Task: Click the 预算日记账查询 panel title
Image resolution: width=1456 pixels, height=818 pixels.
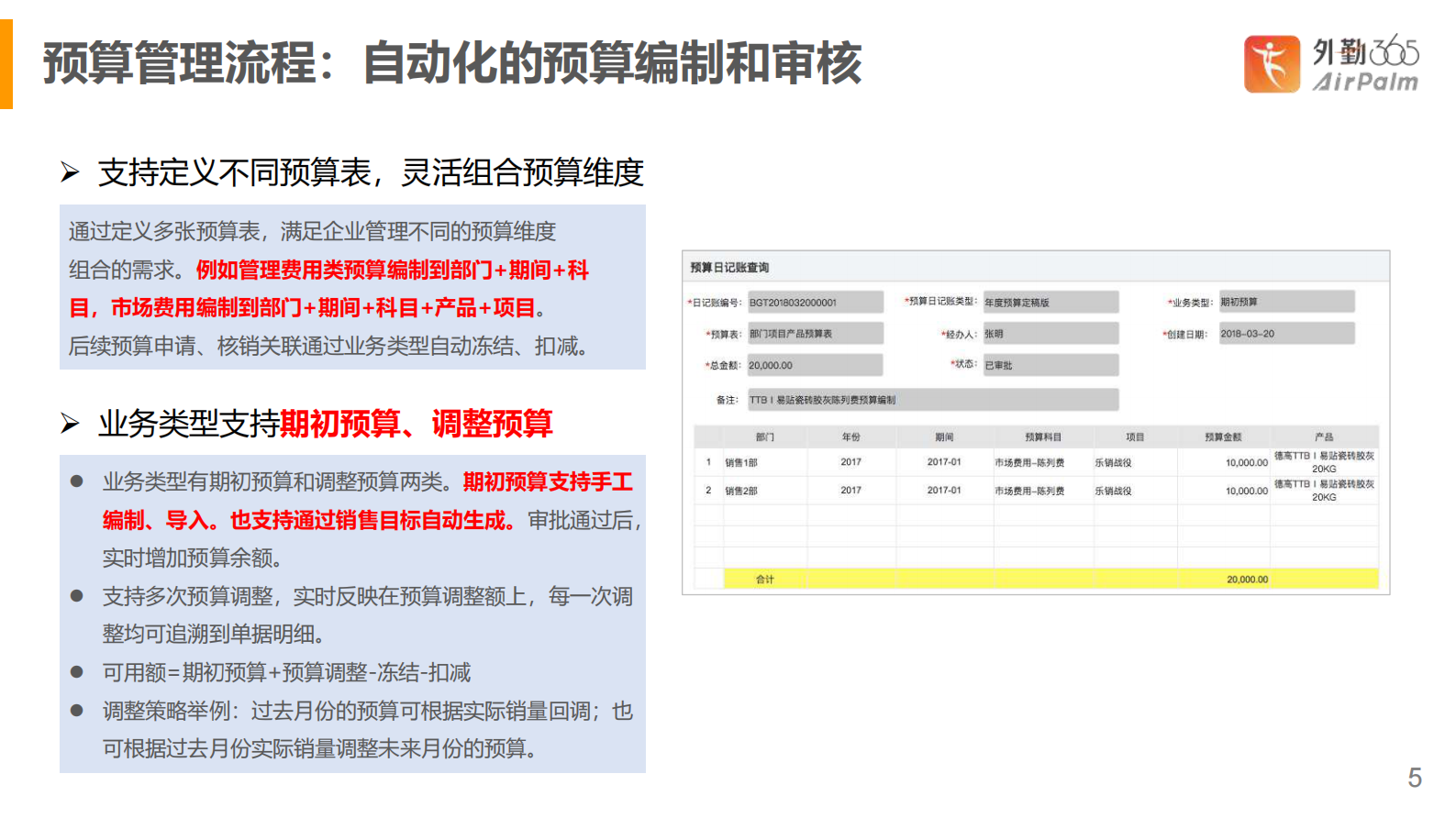Action: pyautogui.click(x=729, y=268)
